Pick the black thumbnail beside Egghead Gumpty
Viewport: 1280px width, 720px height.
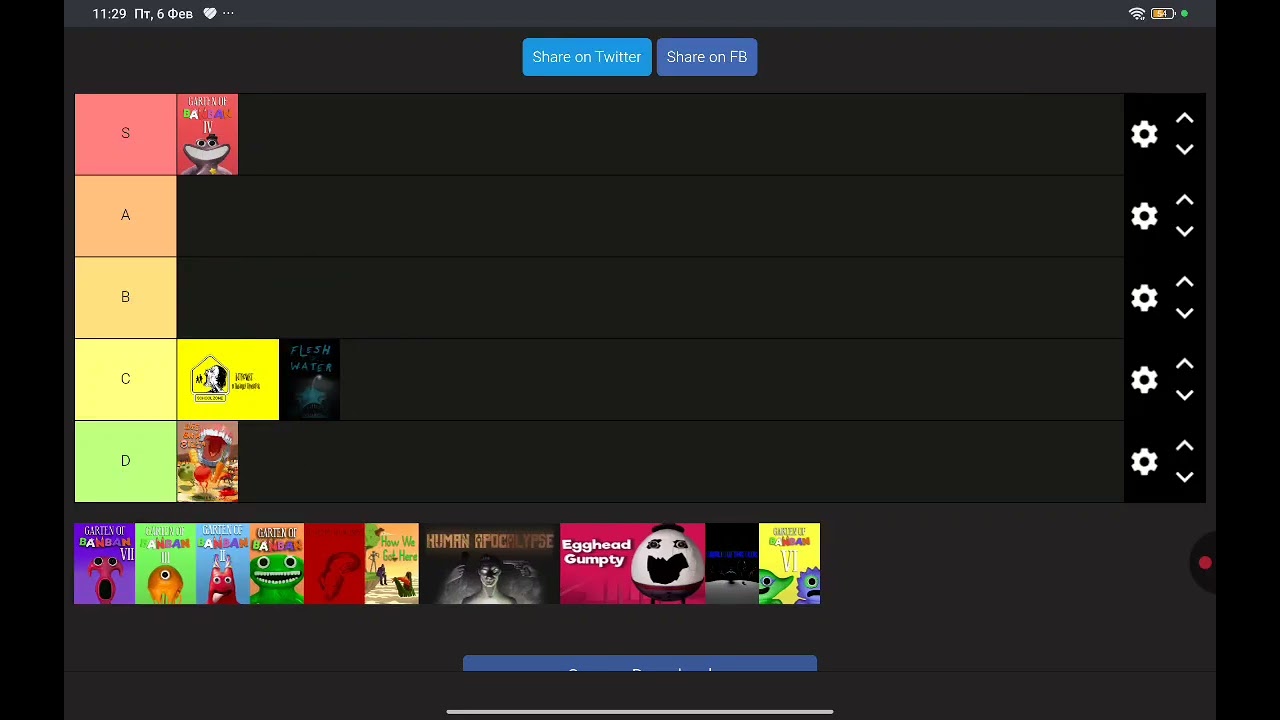click(732, 564)
